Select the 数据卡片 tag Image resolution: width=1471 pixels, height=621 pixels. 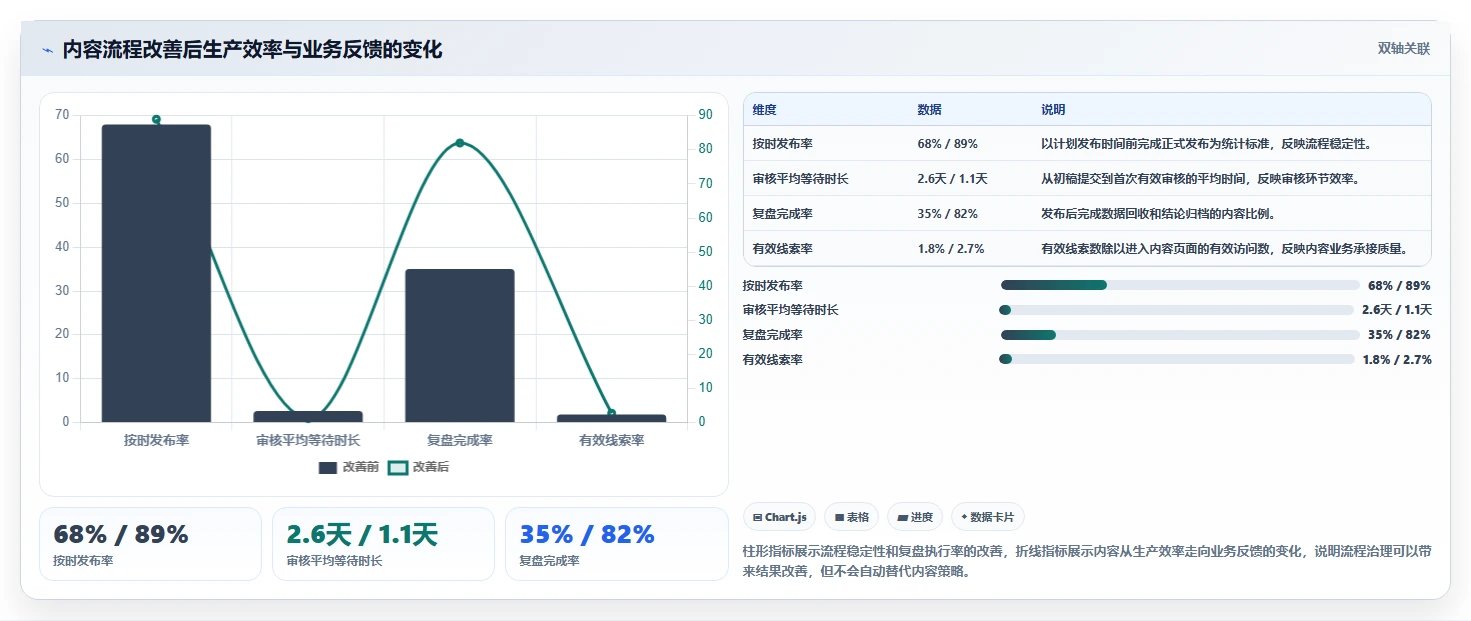(987, 517)
